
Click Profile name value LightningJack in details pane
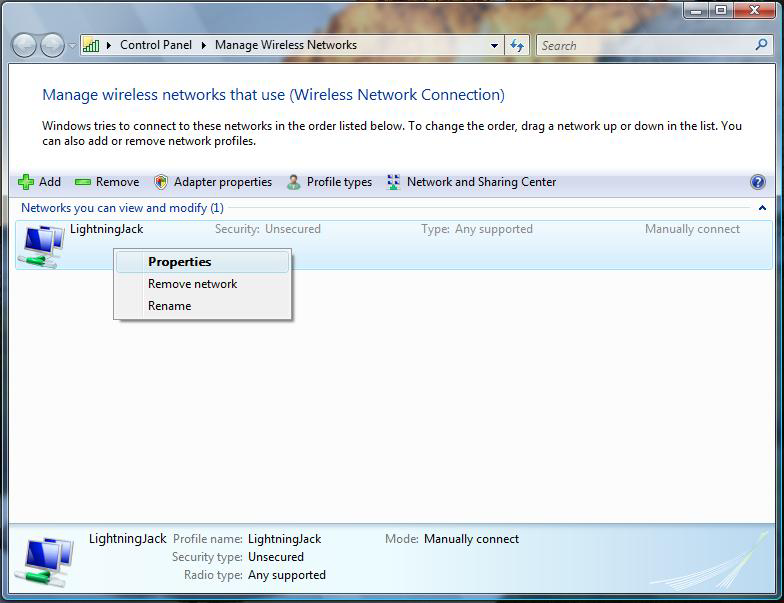pos(284,539)
